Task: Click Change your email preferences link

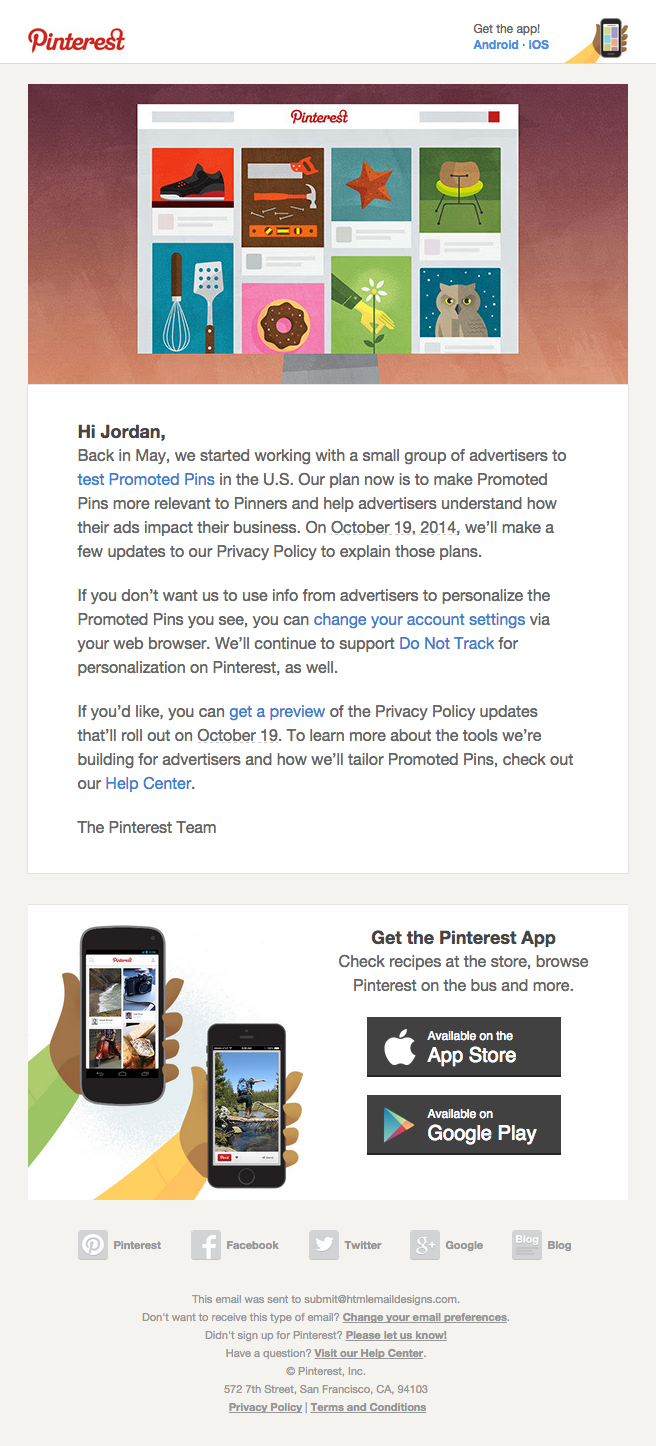Action: pos(425,1317)
